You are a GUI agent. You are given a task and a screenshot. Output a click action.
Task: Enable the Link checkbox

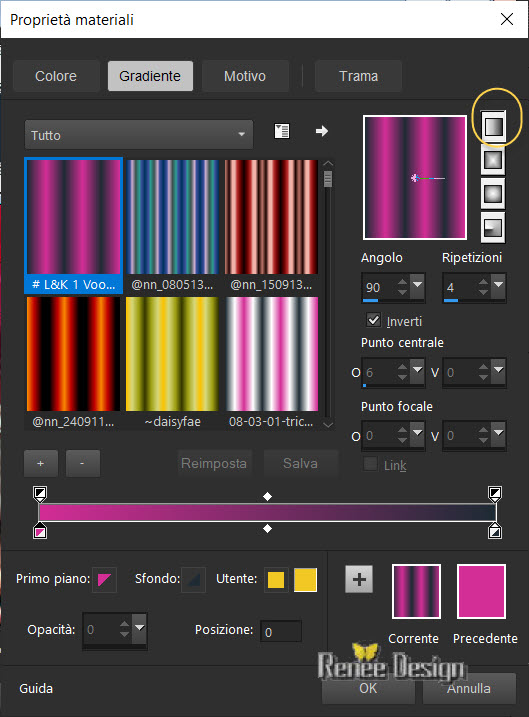coord(370,464)
